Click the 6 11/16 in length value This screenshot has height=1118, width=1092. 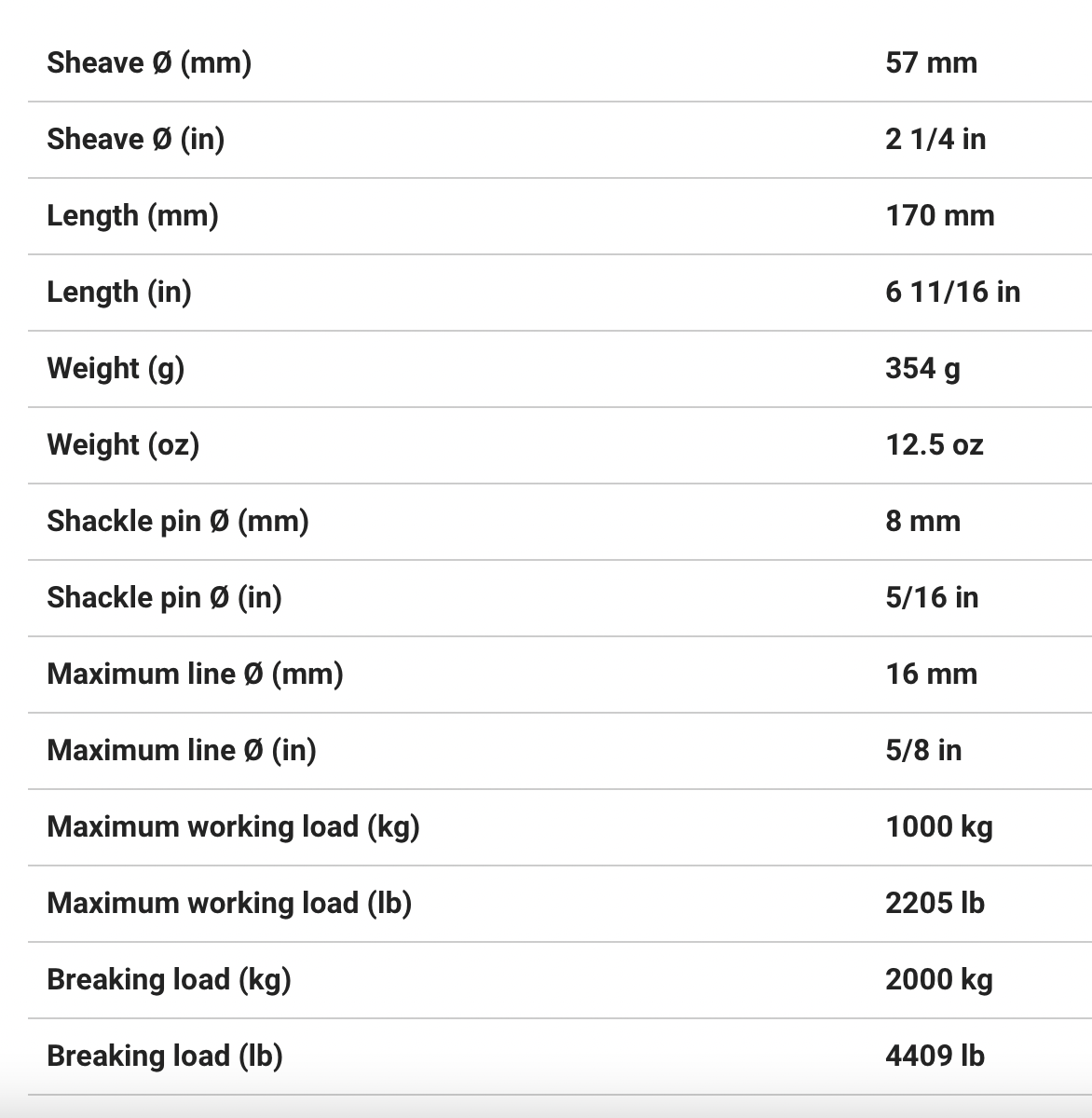[x=952, y=293]
